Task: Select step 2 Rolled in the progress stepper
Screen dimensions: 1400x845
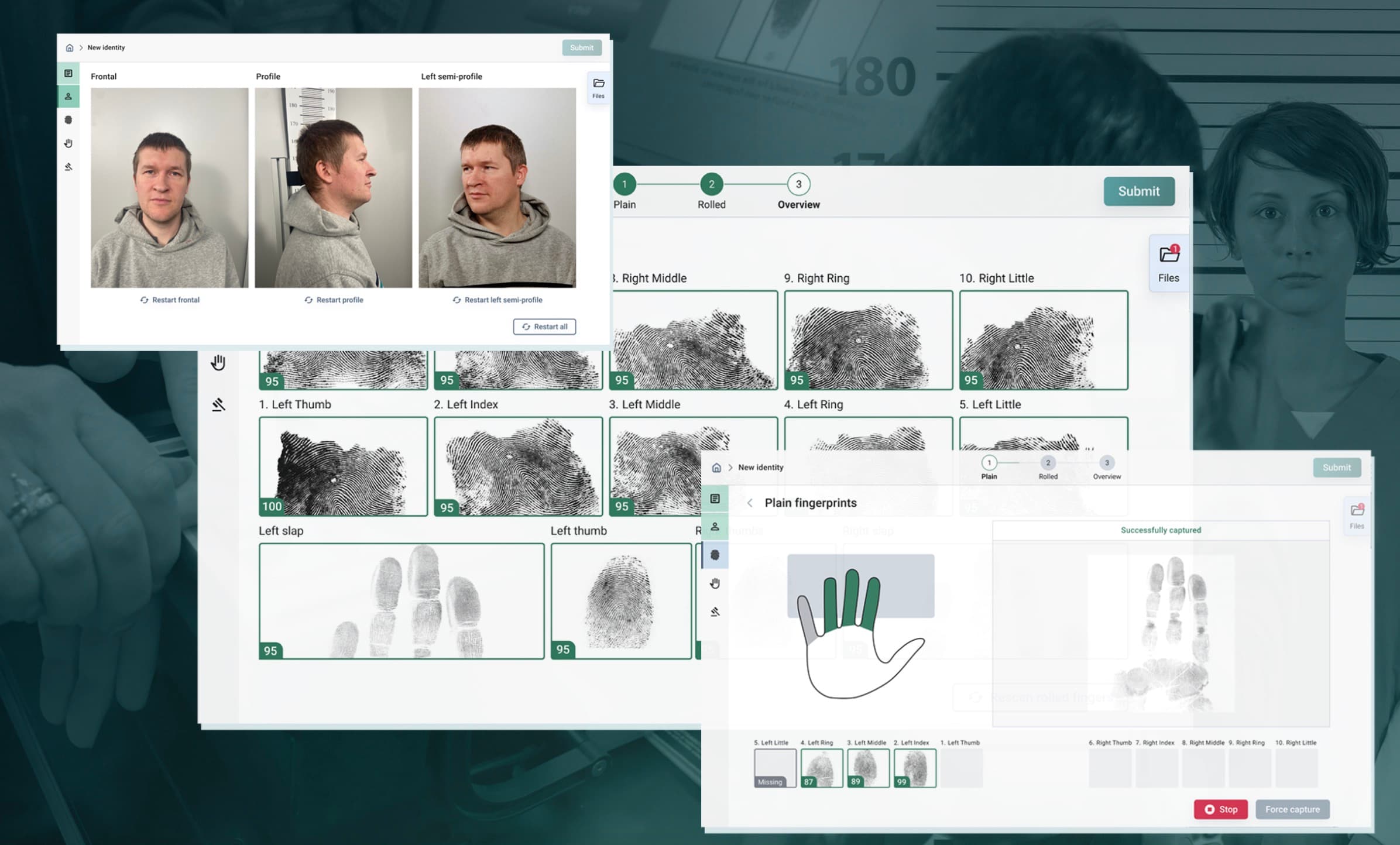Action: (x=712, y=184)
